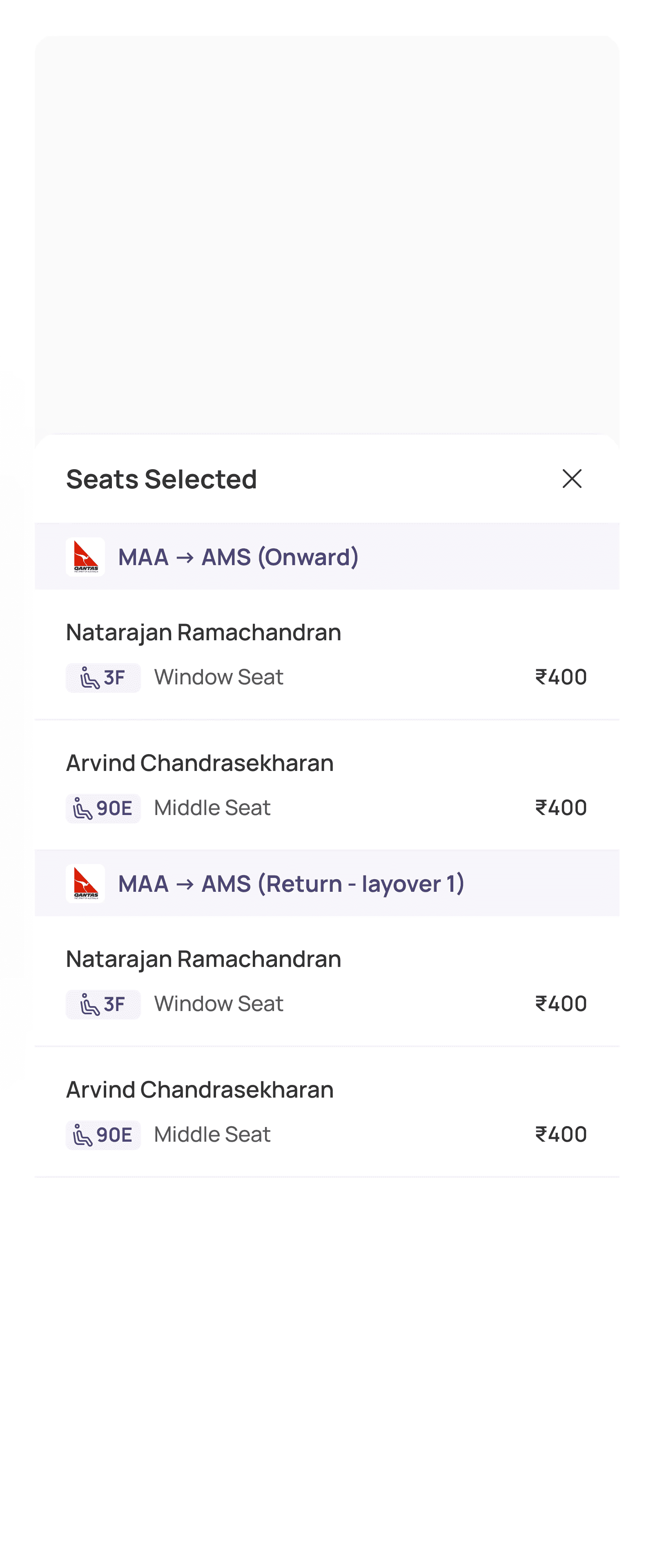Image resolution: width=653 pixels, height=1568 pixels.
Task: Select the MAA → AMS (Onward) header text
Action: 238,557
